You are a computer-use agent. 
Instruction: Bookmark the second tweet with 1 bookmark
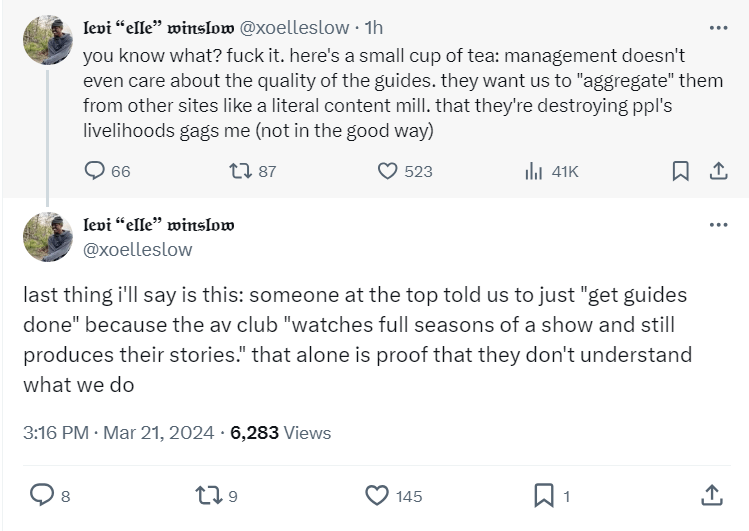tap(544, 494)
